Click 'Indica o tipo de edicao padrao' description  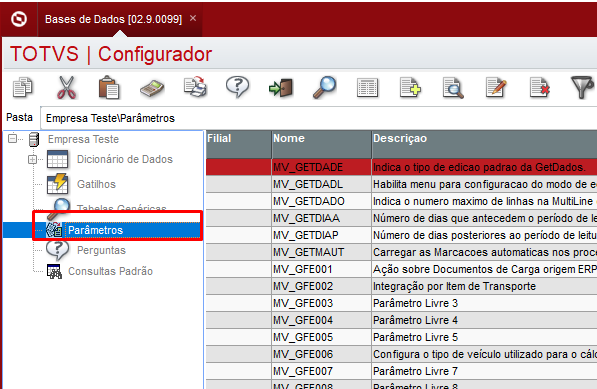pyautogui.click(x=479, y=167)
